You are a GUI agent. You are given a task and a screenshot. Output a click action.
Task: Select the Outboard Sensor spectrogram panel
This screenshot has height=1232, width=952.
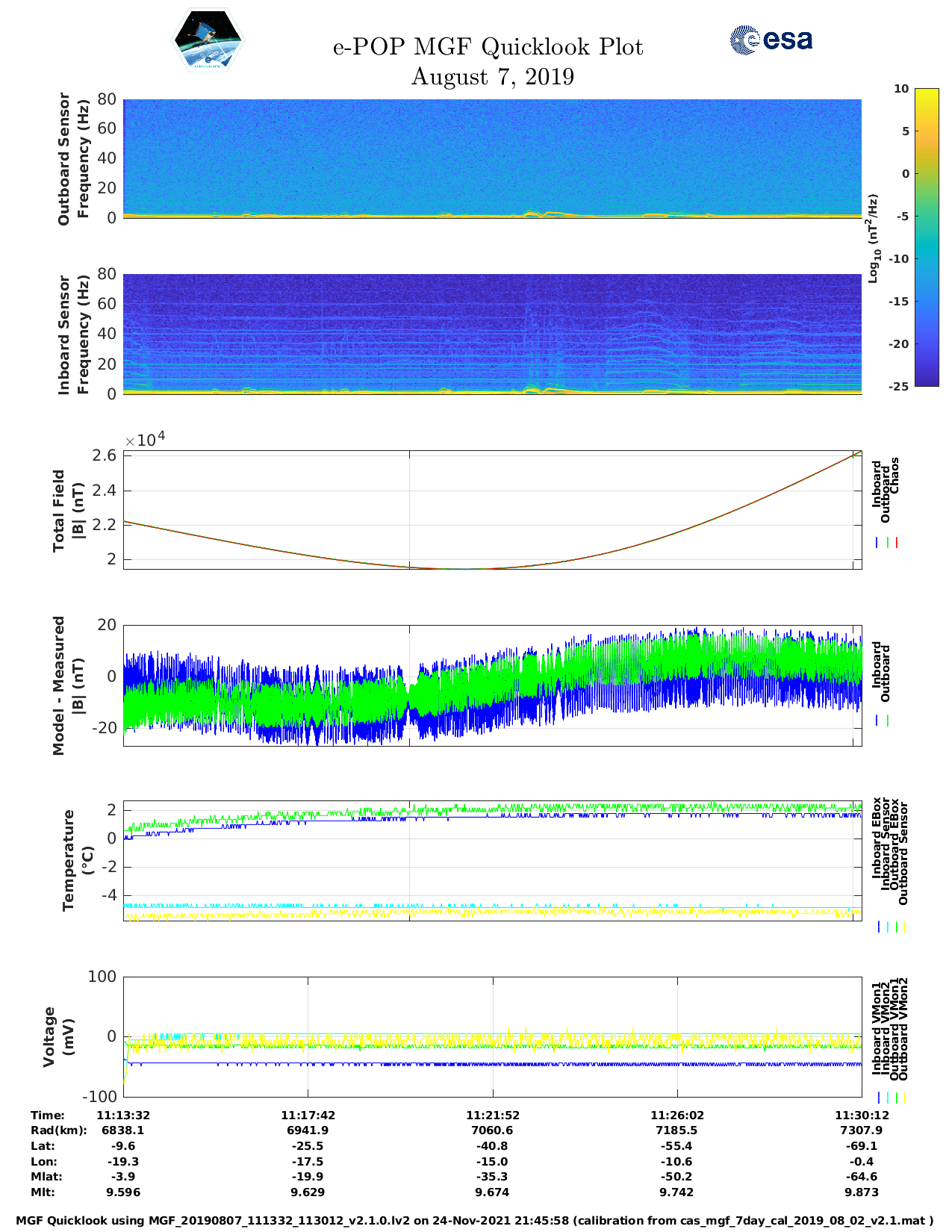pyautogui.click(x=492, y=158)
